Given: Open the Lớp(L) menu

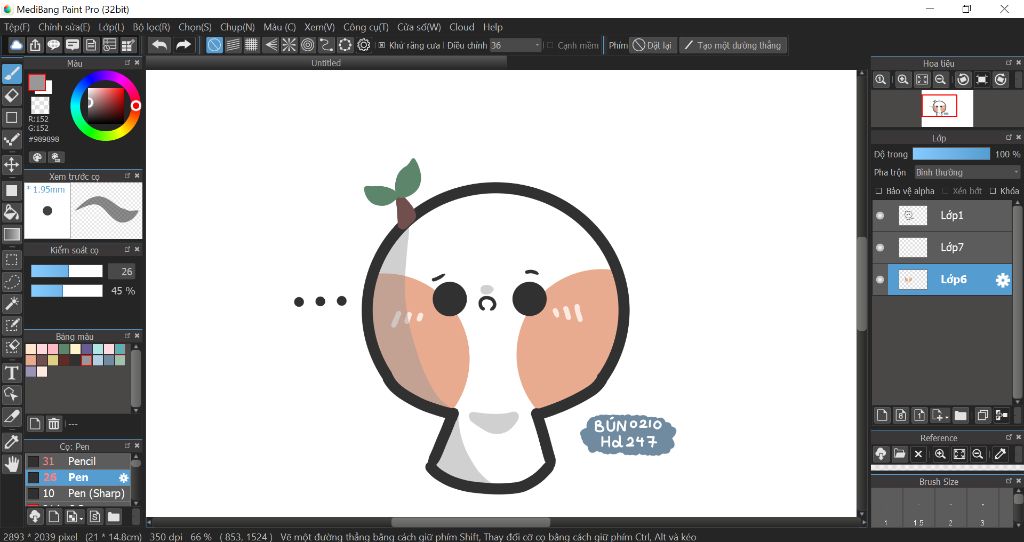Looking at the screenshot, I should click(x=111, y=27).
